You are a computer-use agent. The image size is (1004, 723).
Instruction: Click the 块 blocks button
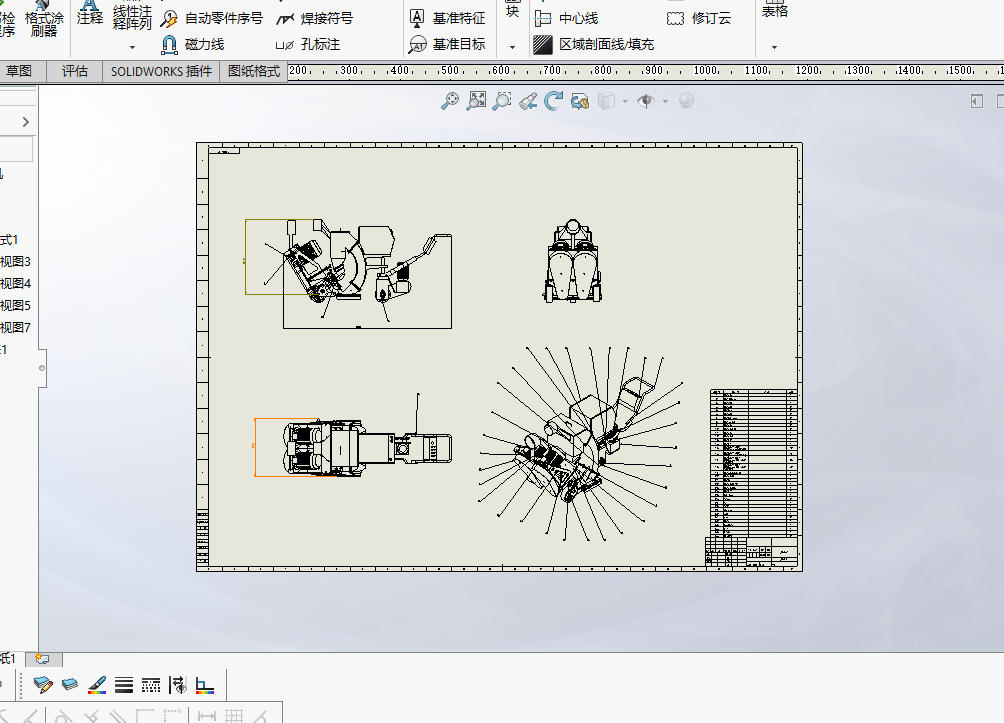512,9
